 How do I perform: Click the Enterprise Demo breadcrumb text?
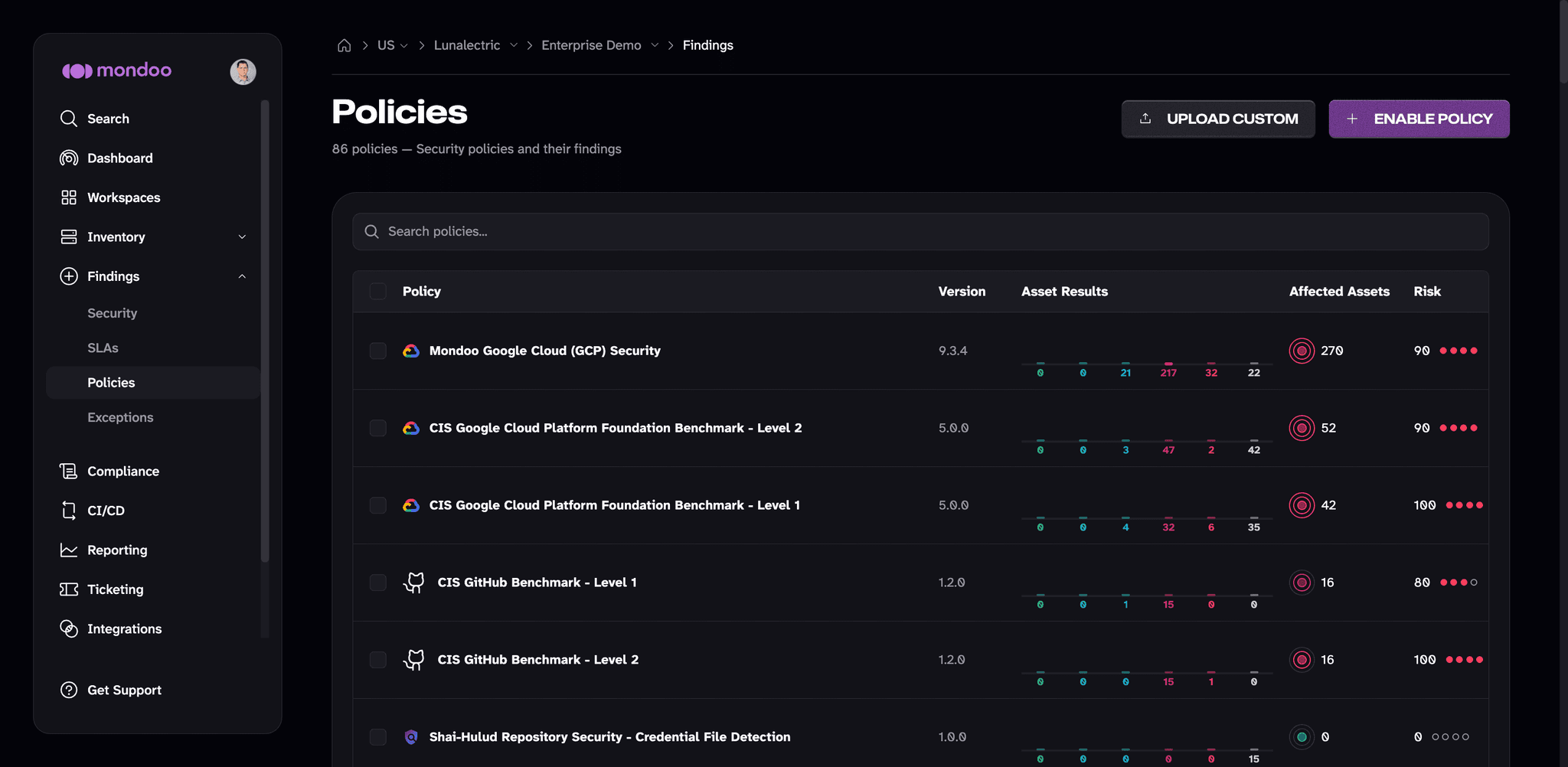[x=591, y=45]
